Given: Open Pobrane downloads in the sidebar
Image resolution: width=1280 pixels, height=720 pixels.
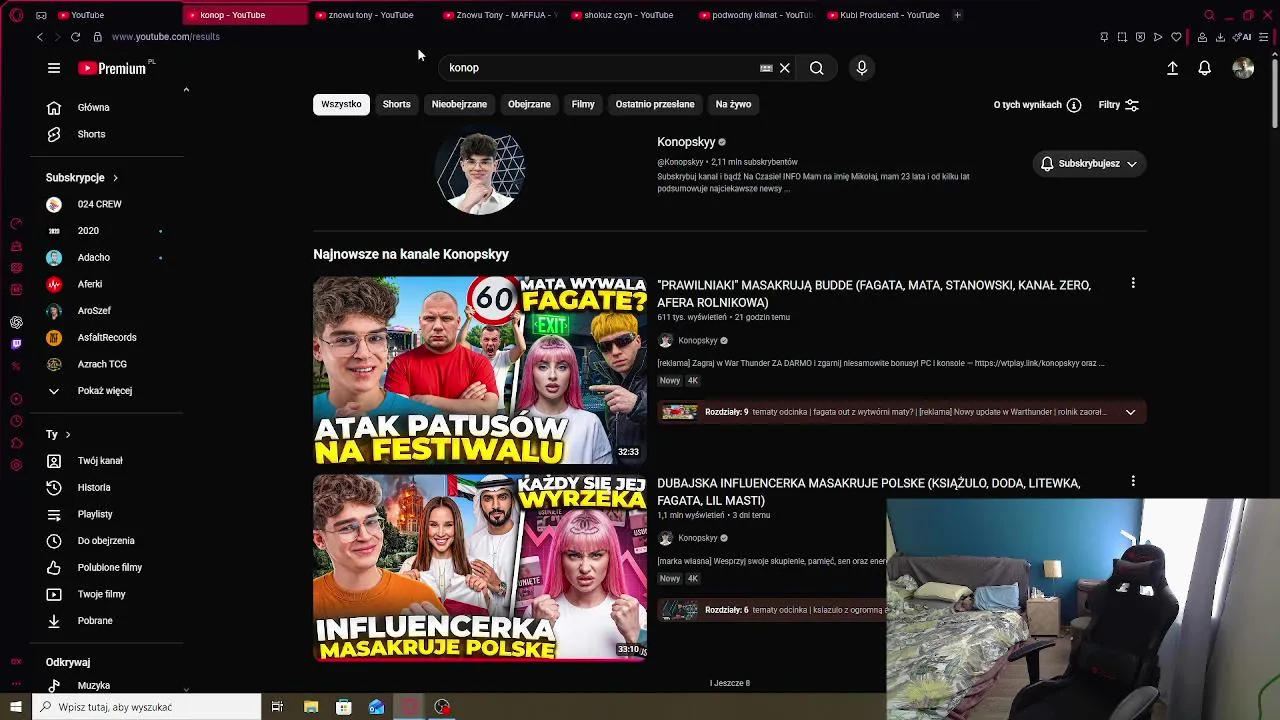Looking at the screenshot, I should point(107,621).
